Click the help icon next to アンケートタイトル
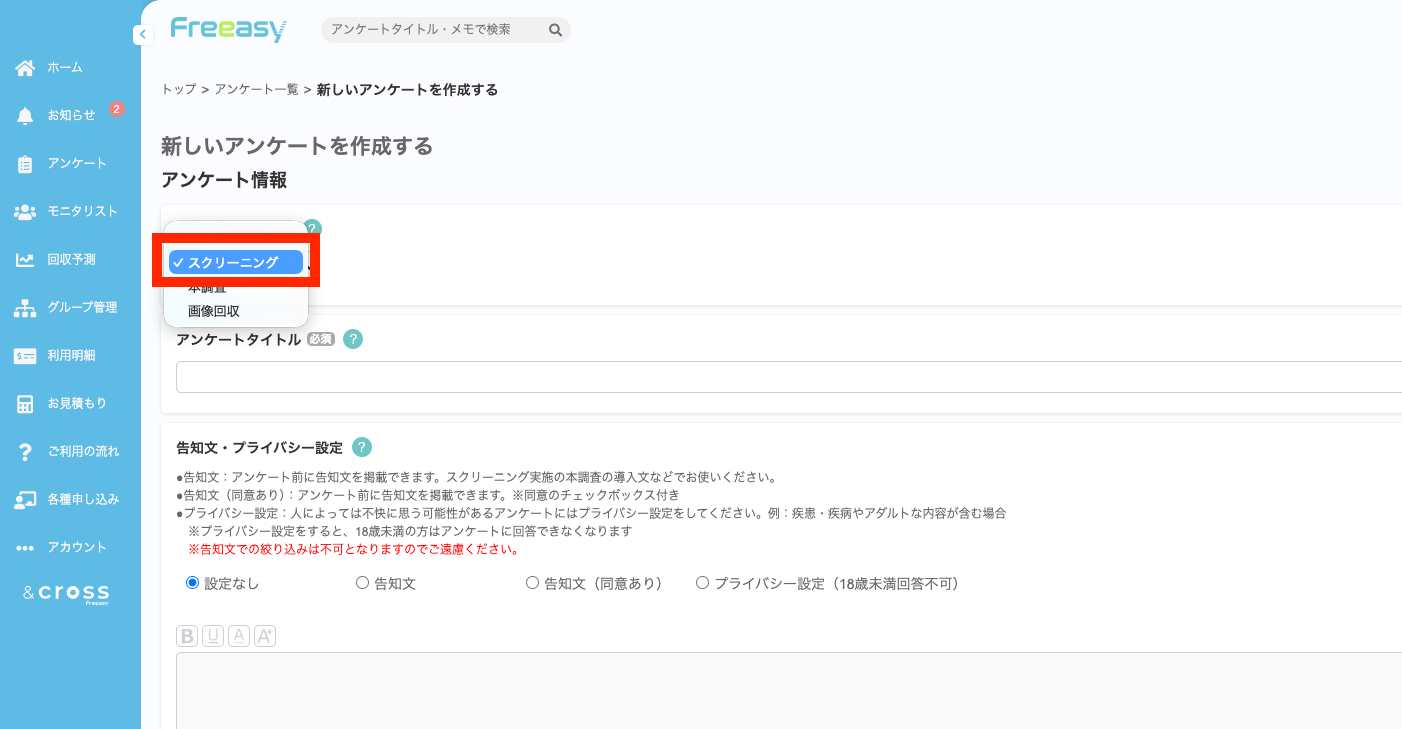The width and height of the screenshot is (1402, 729). click(352, 340)
